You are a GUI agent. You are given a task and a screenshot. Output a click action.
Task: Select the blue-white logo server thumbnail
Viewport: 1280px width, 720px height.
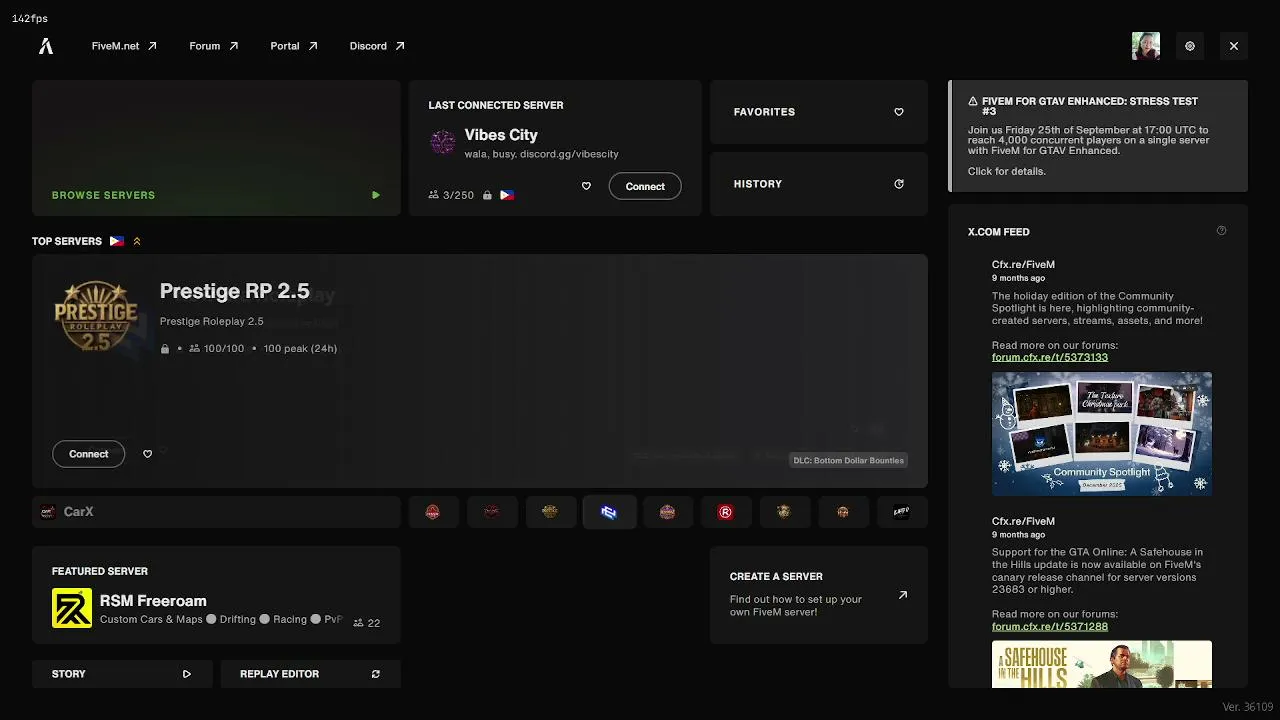click(609, 512)
